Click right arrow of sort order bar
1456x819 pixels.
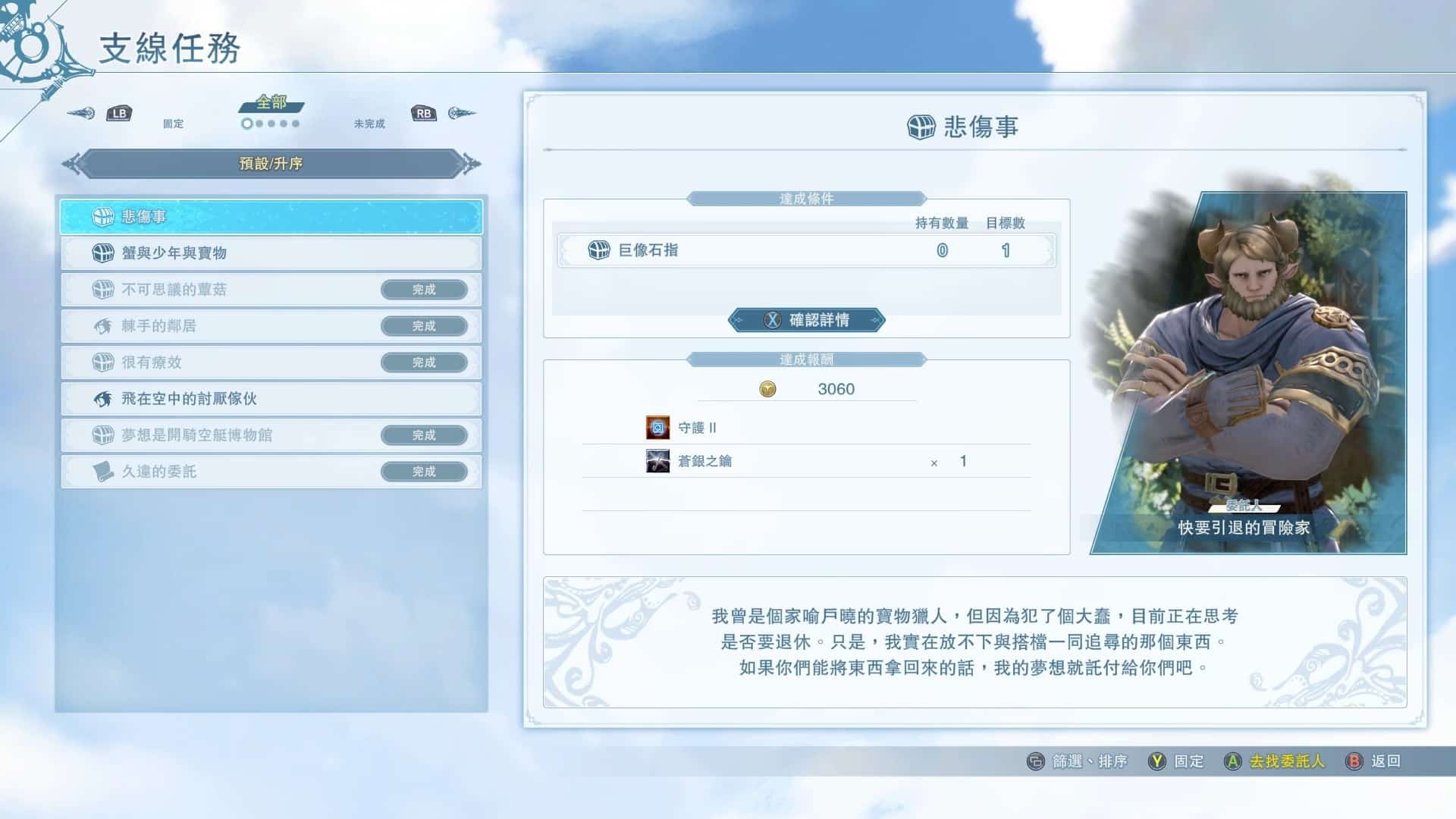[x=471, y=164]
